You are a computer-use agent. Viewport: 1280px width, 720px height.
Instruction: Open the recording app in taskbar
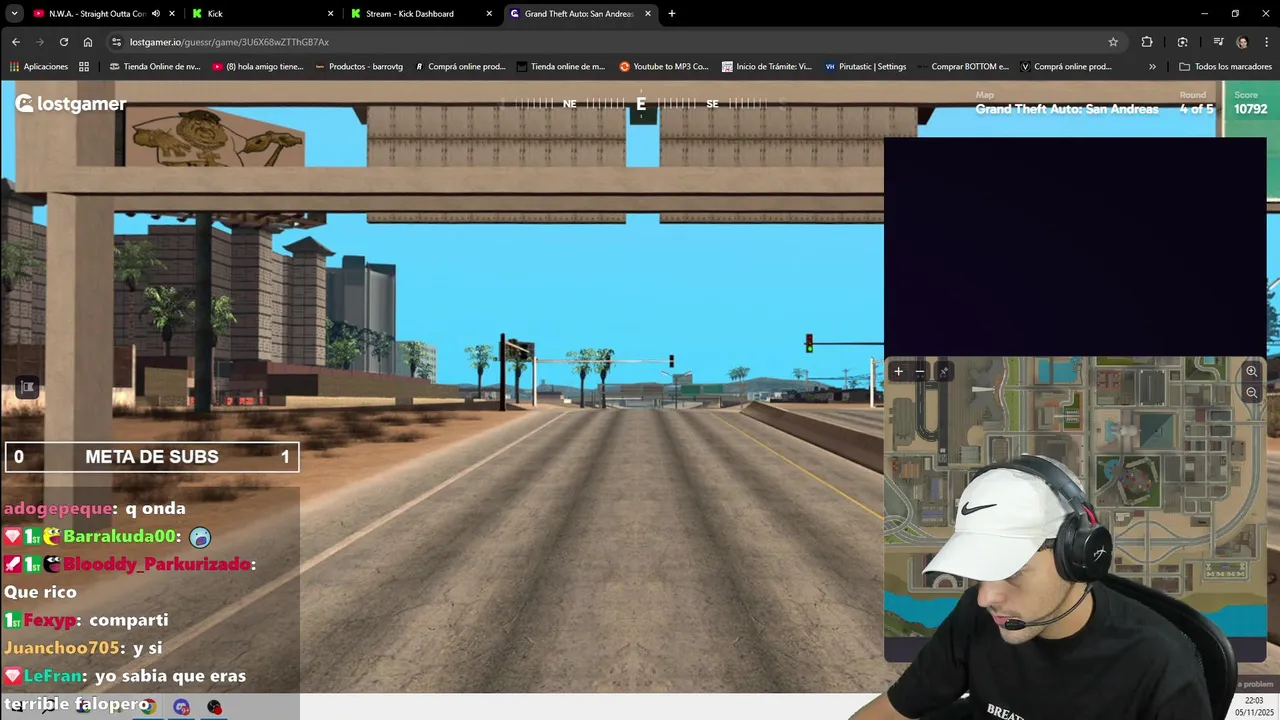(x=214, y=707)
